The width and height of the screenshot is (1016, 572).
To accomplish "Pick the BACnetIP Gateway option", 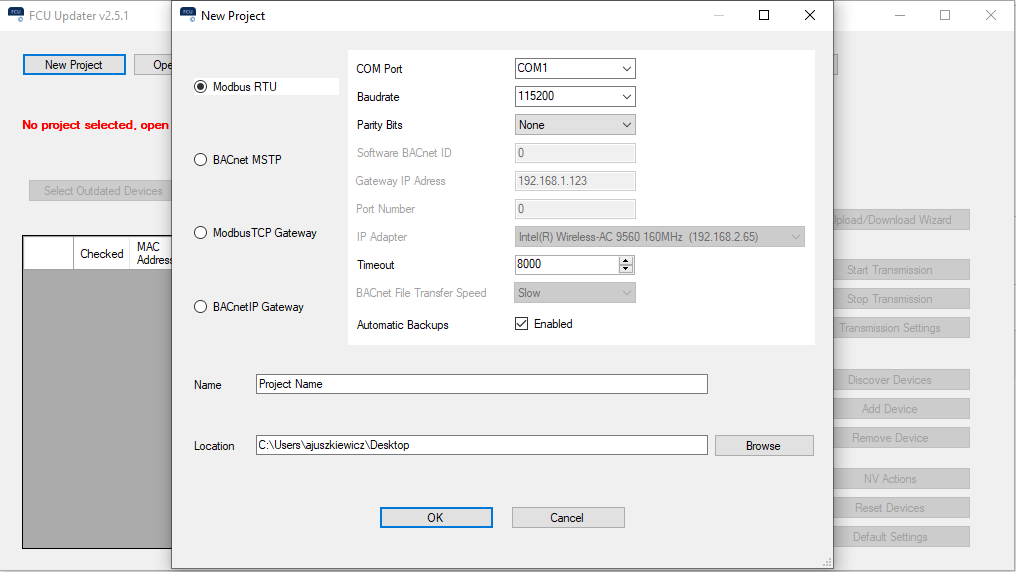I will (x=201, y=307).
